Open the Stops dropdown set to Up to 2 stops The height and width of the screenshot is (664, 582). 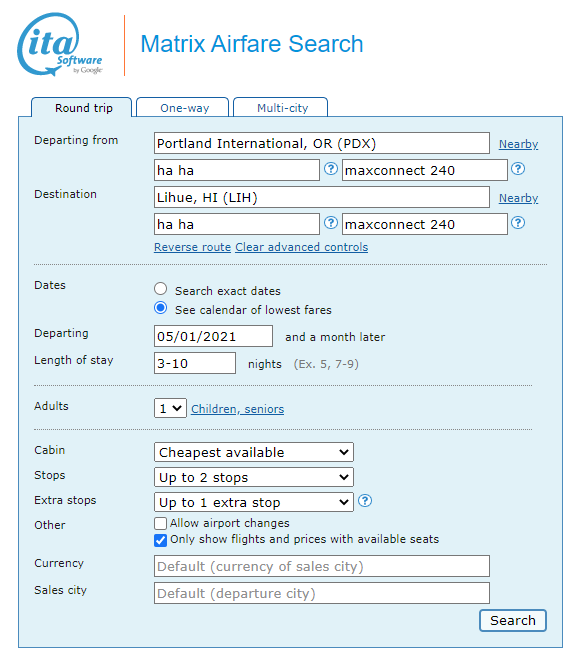tap(254, 477)
